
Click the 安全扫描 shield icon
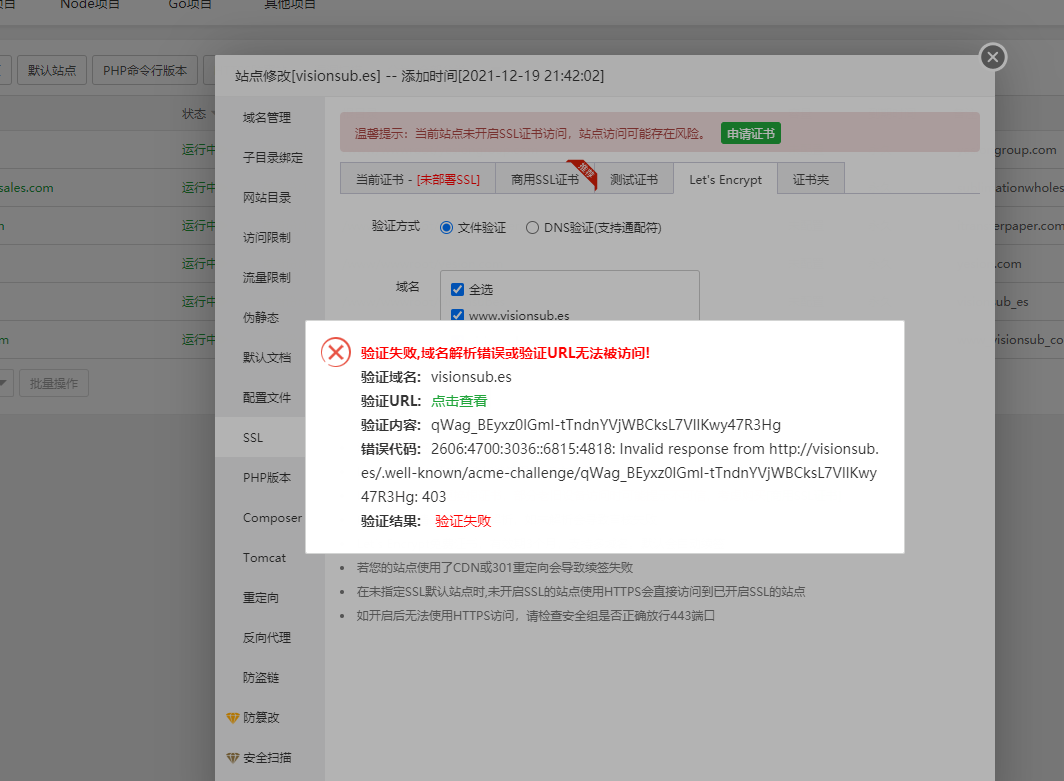coord(233,757)
